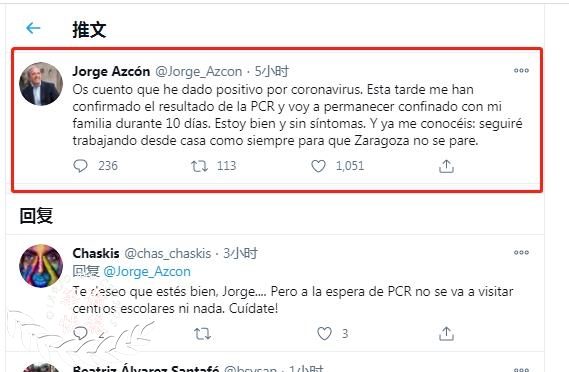569x372 pixels.
Task: Open Jorge Azcón's profile picture
Action: click(41, 84)
